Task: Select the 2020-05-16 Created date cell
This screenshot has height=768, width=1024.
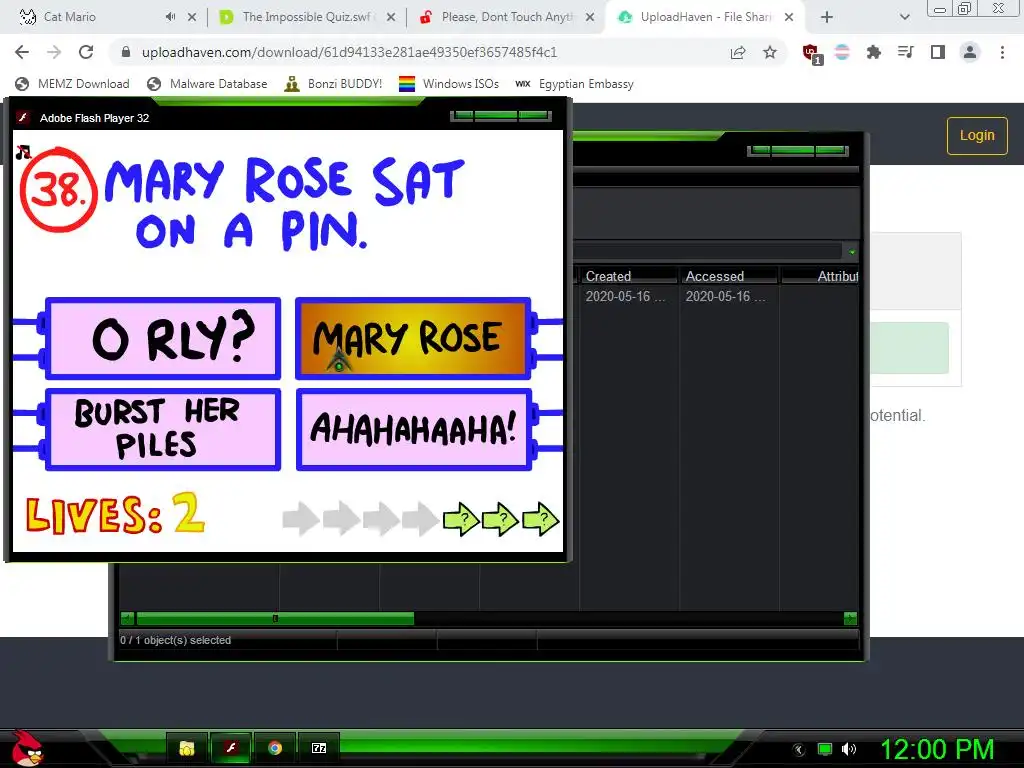Action: click(x=626, y=296)
